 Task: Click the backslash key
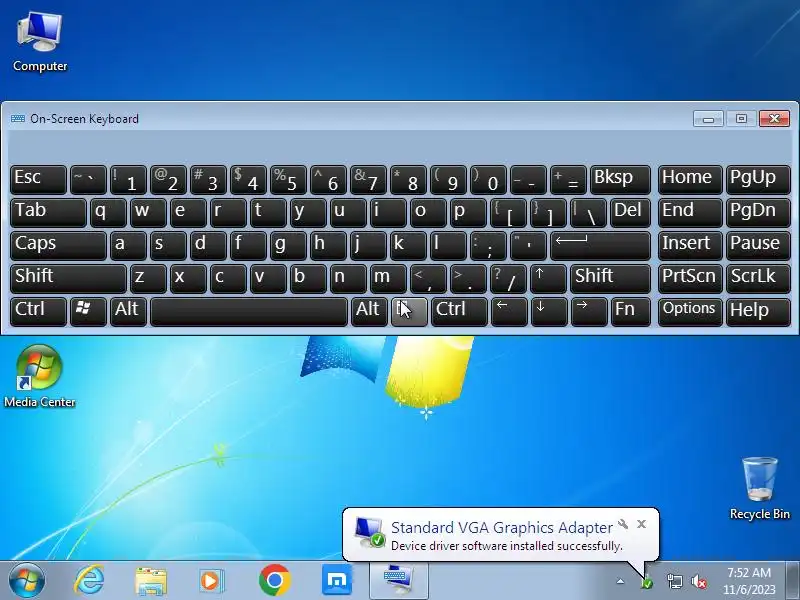589,213
